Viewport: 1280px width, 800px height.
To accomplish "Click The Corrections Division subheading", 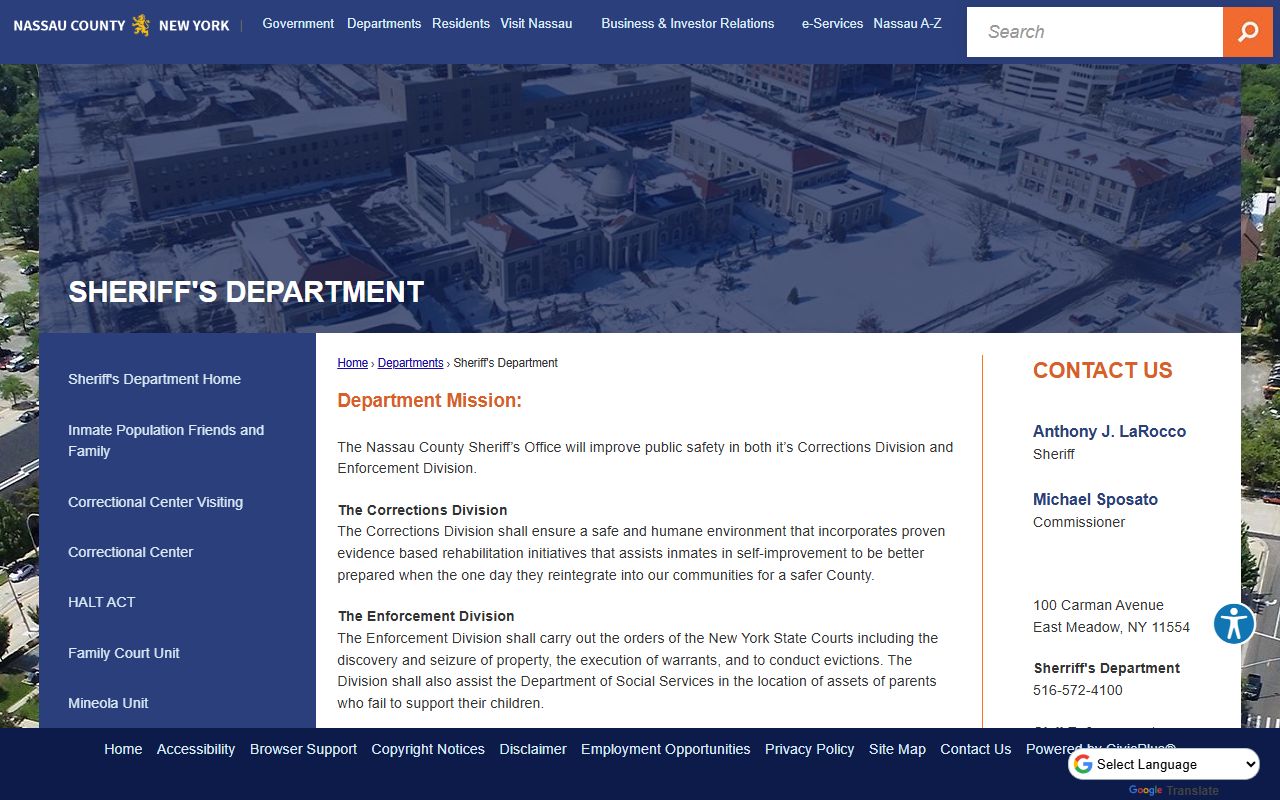I will [422, 510].
